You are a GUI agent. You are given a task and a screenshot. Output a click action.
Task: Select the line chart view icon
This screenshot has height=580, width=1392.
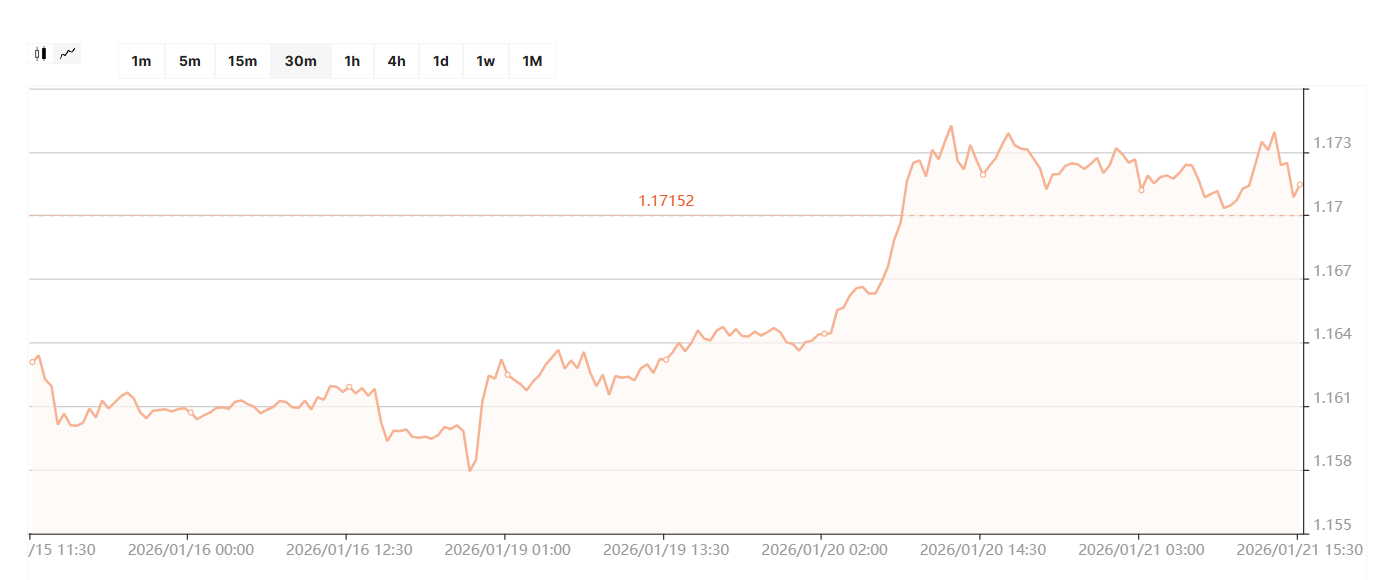[68, 54]
